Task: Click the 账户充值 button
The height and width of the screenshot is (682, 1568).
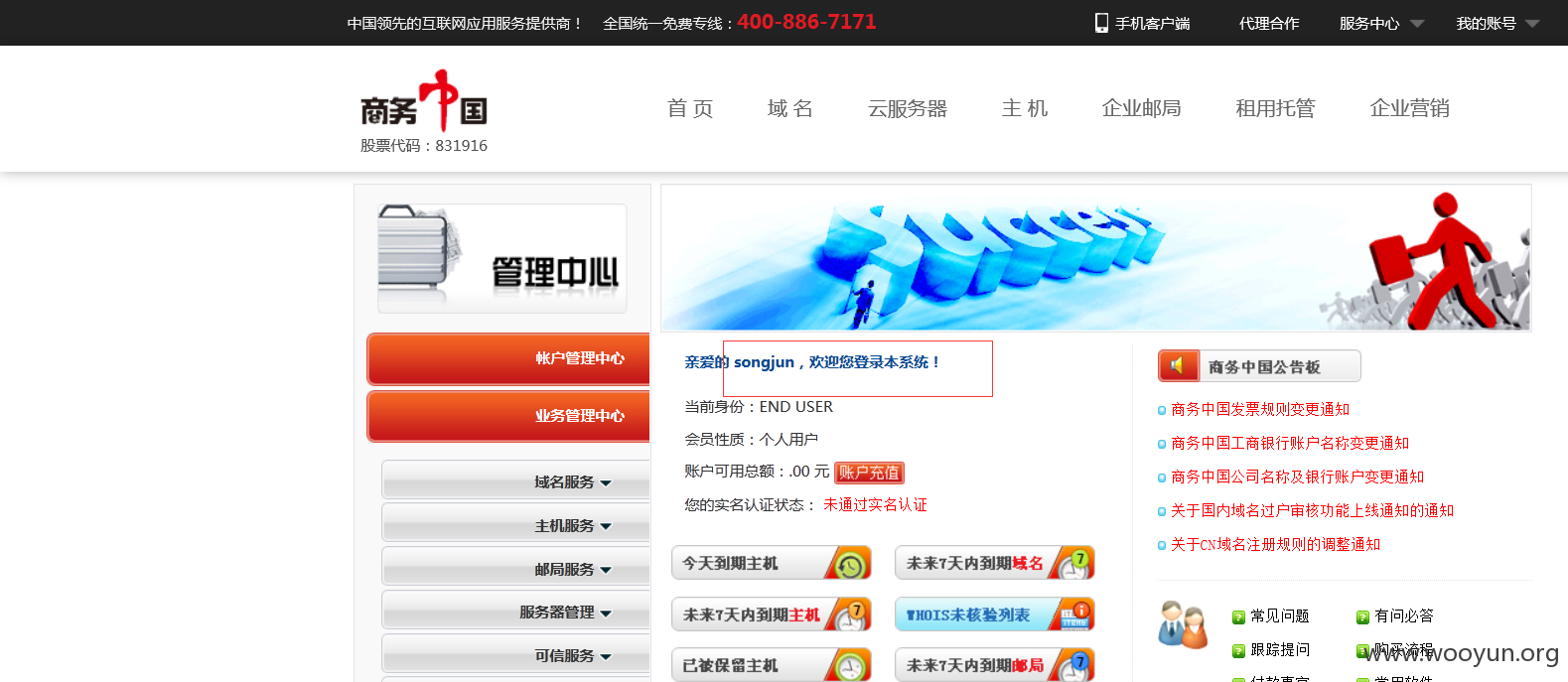Action: (x=869, y=473)
